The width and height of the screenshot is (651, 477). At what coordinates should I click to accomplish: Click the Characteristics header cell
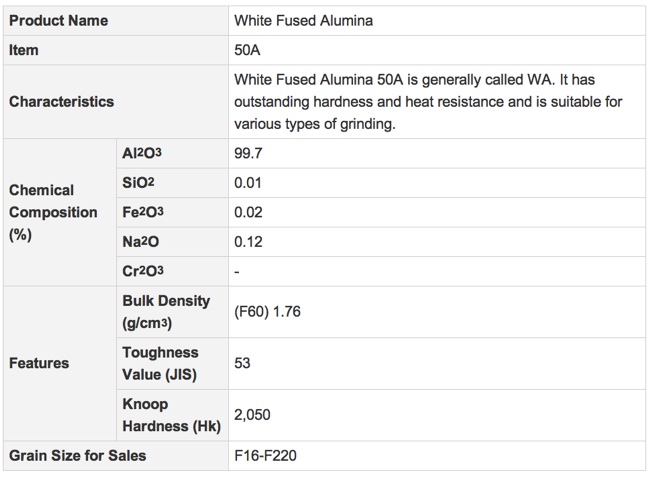point(116,102)
